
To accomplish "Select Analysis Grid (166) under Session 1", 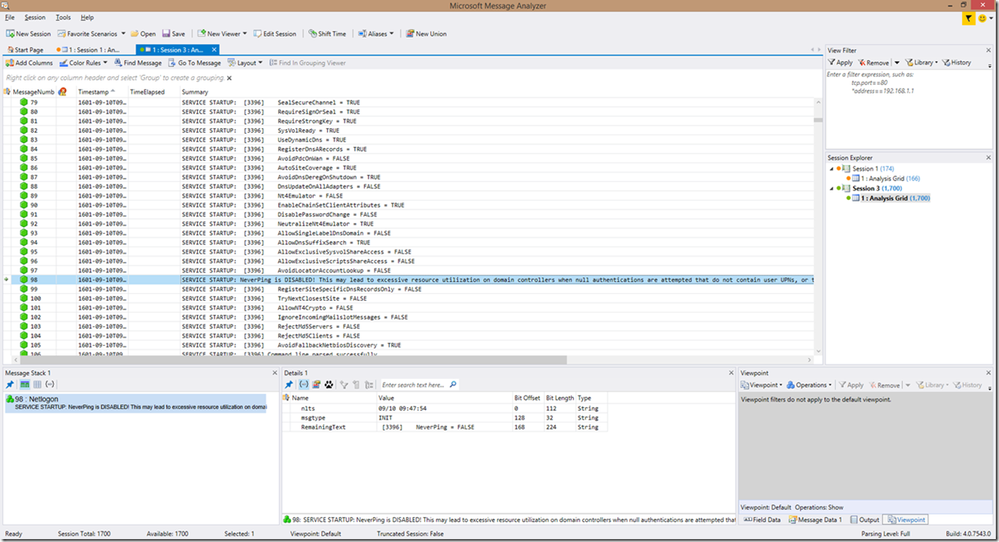I will pos(886,179).
